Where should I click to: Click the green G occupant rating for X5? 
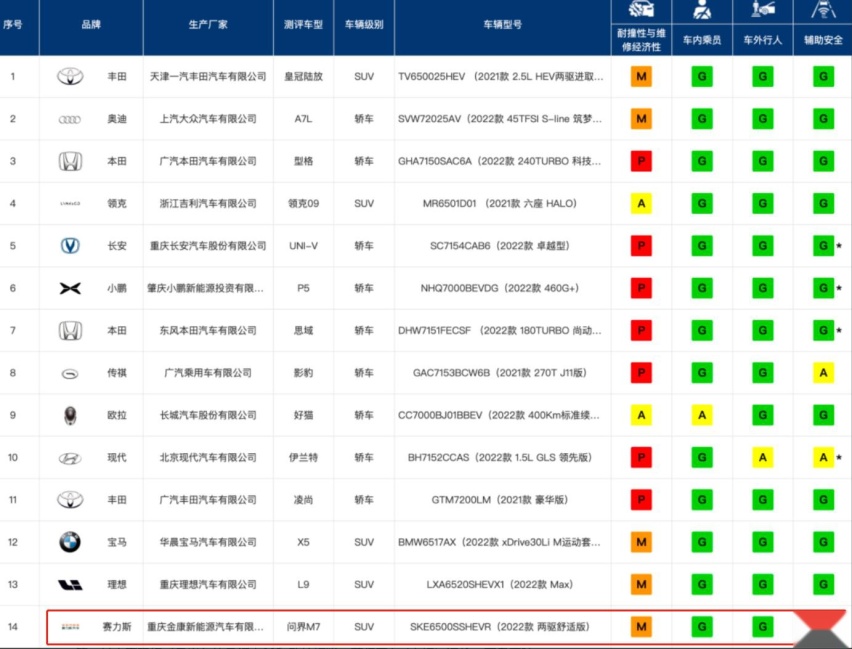702,542
